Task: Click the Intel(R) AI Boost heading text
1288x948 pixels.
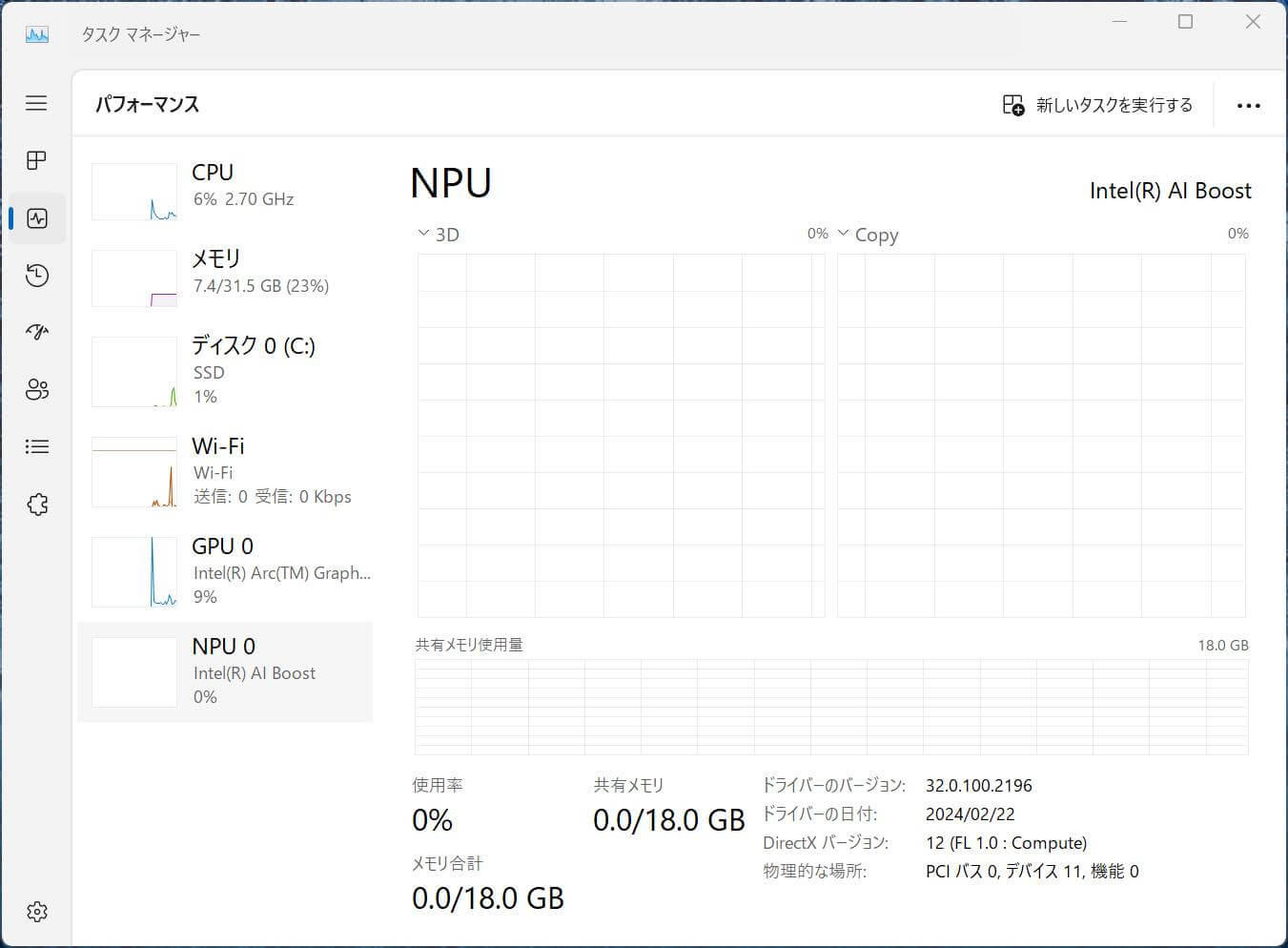Action: click(x=1170, y=191)
